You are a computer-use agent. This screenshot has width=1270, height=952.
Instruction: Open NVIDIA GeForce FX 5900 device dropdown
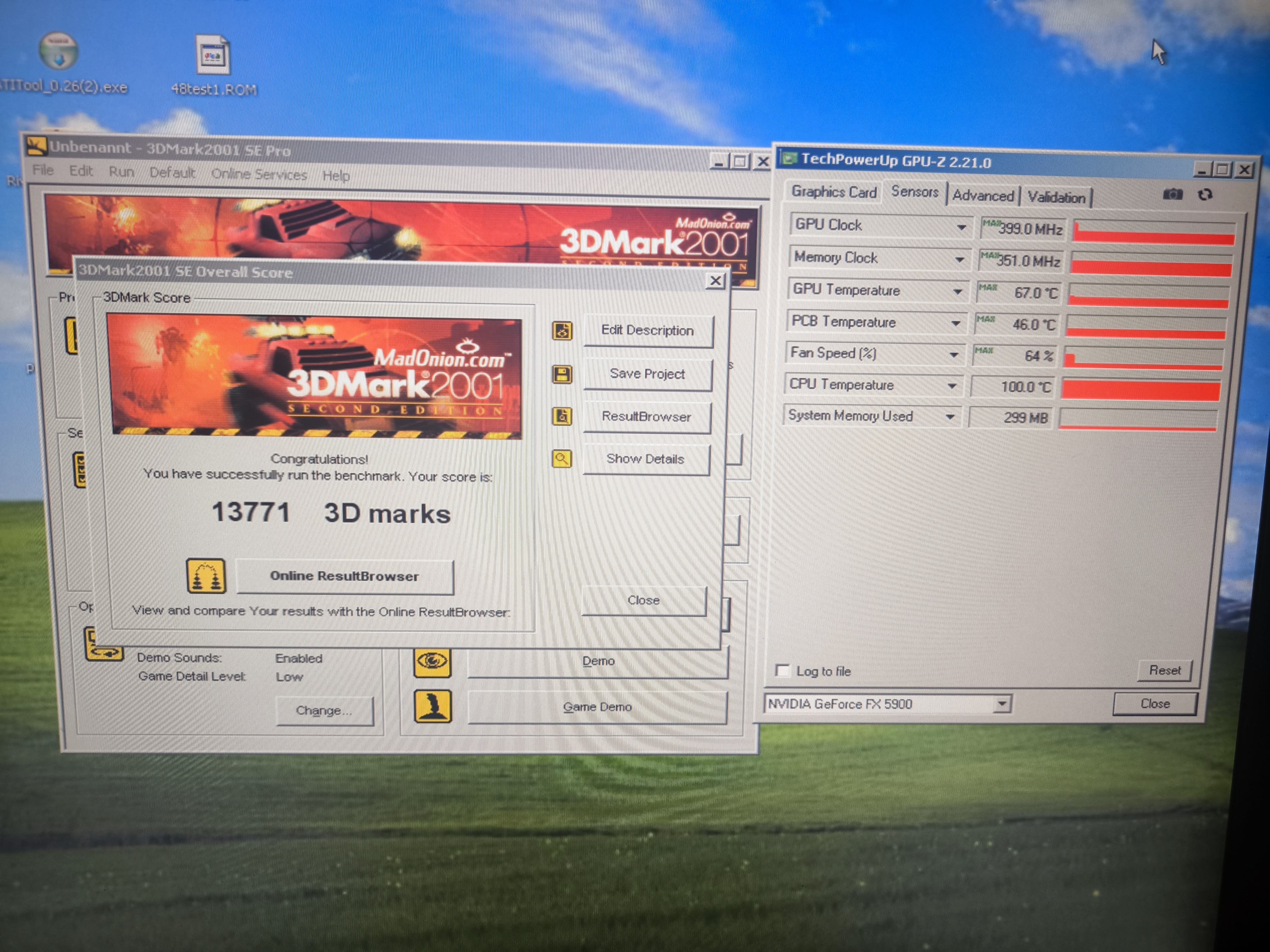coord(1001,703)
